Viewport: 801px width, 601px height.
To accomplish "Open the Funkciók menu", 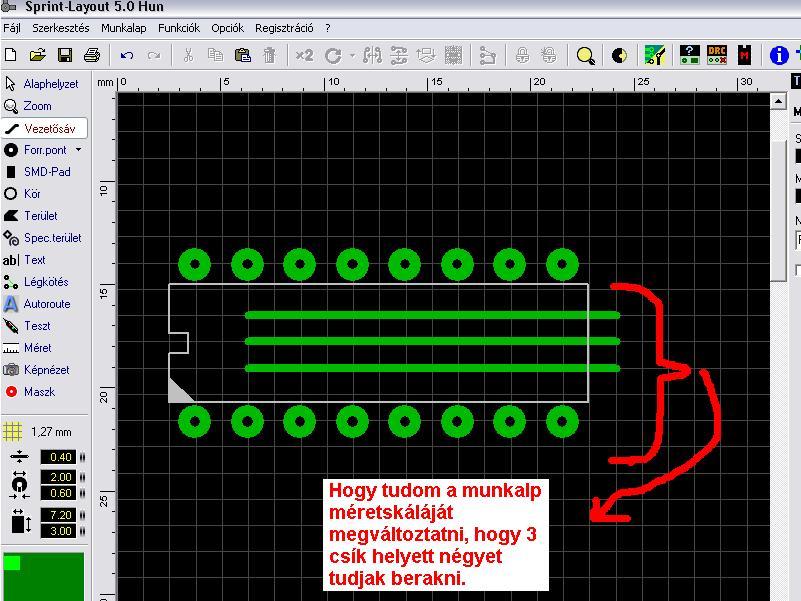I will click(179, 28).
